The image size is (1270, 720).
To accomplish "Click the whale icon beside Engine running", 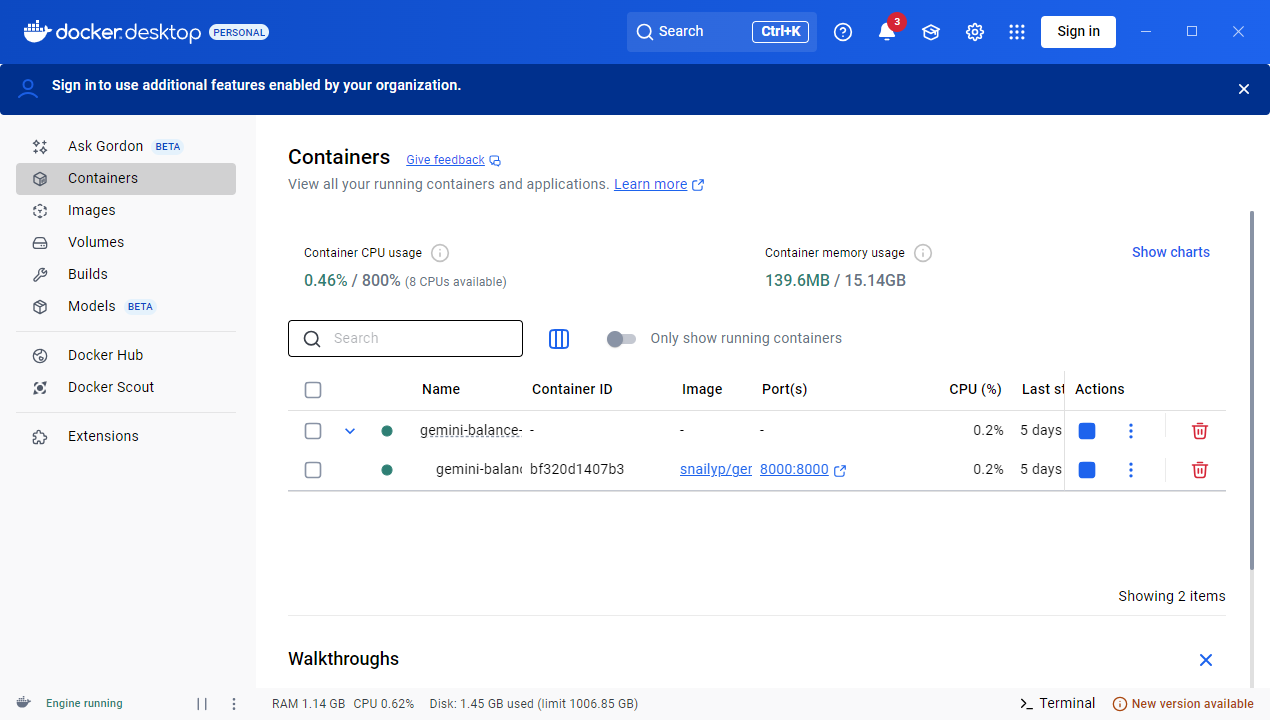I will point(24,703).
